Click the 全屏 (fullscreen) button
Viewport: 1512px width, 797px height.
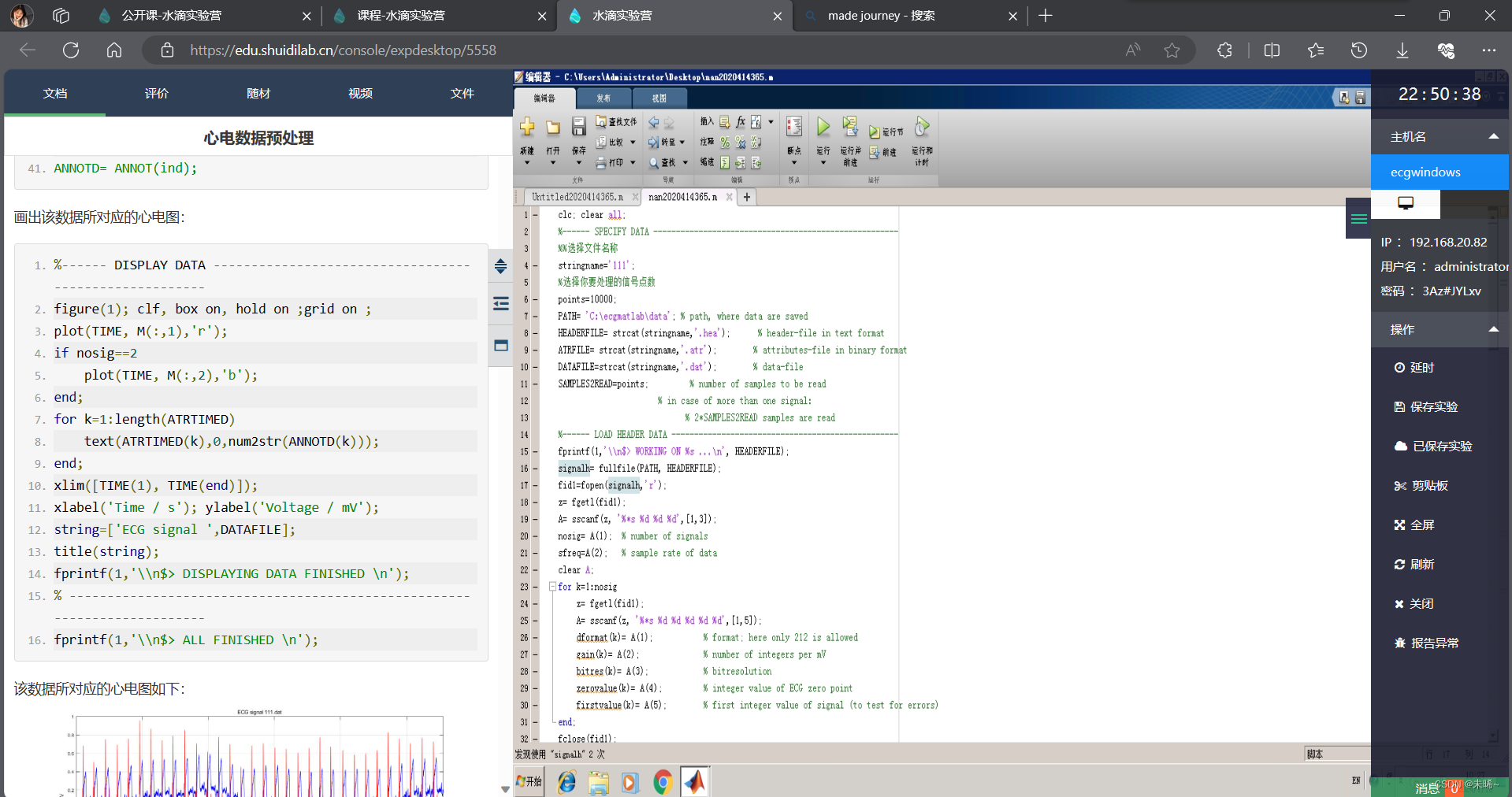coord(1414,525)
